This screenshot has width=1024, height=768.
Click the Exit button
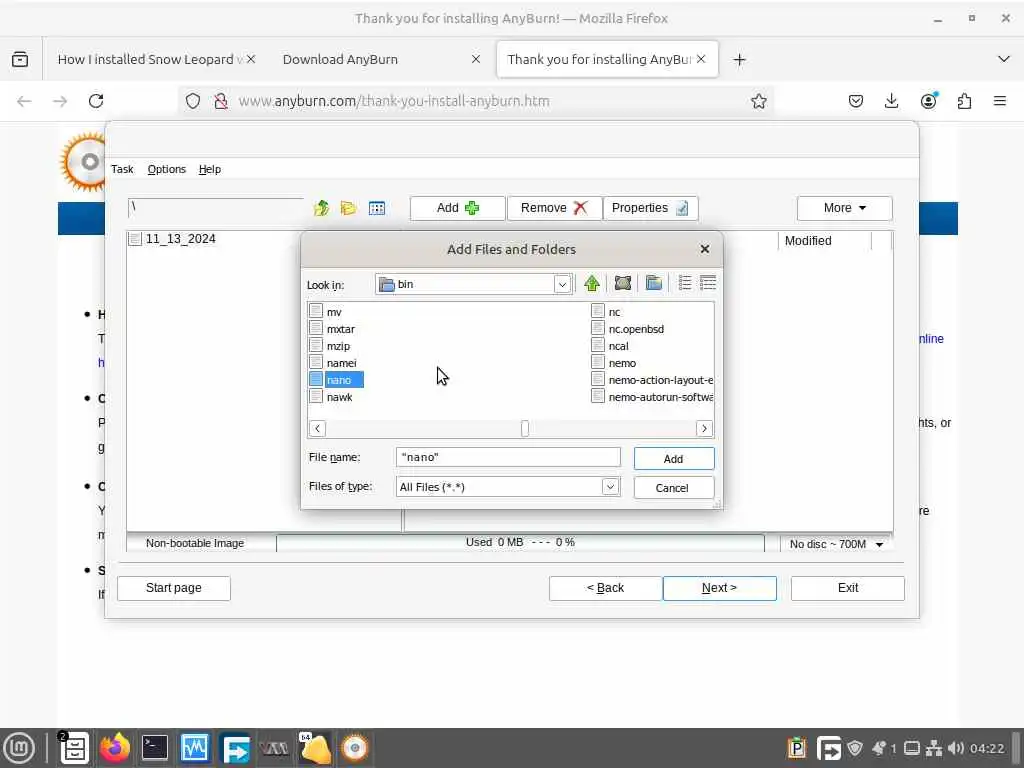point(848,588)
